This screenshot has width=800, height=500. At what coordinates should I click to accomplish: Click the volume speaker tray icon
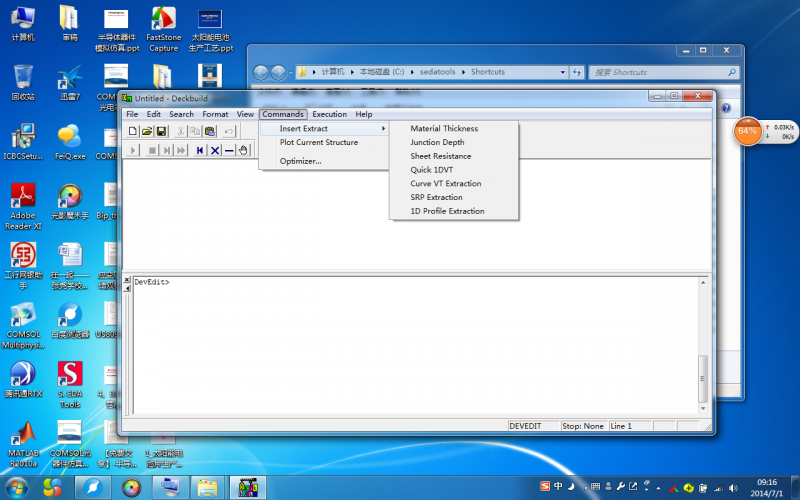[734, 487]
